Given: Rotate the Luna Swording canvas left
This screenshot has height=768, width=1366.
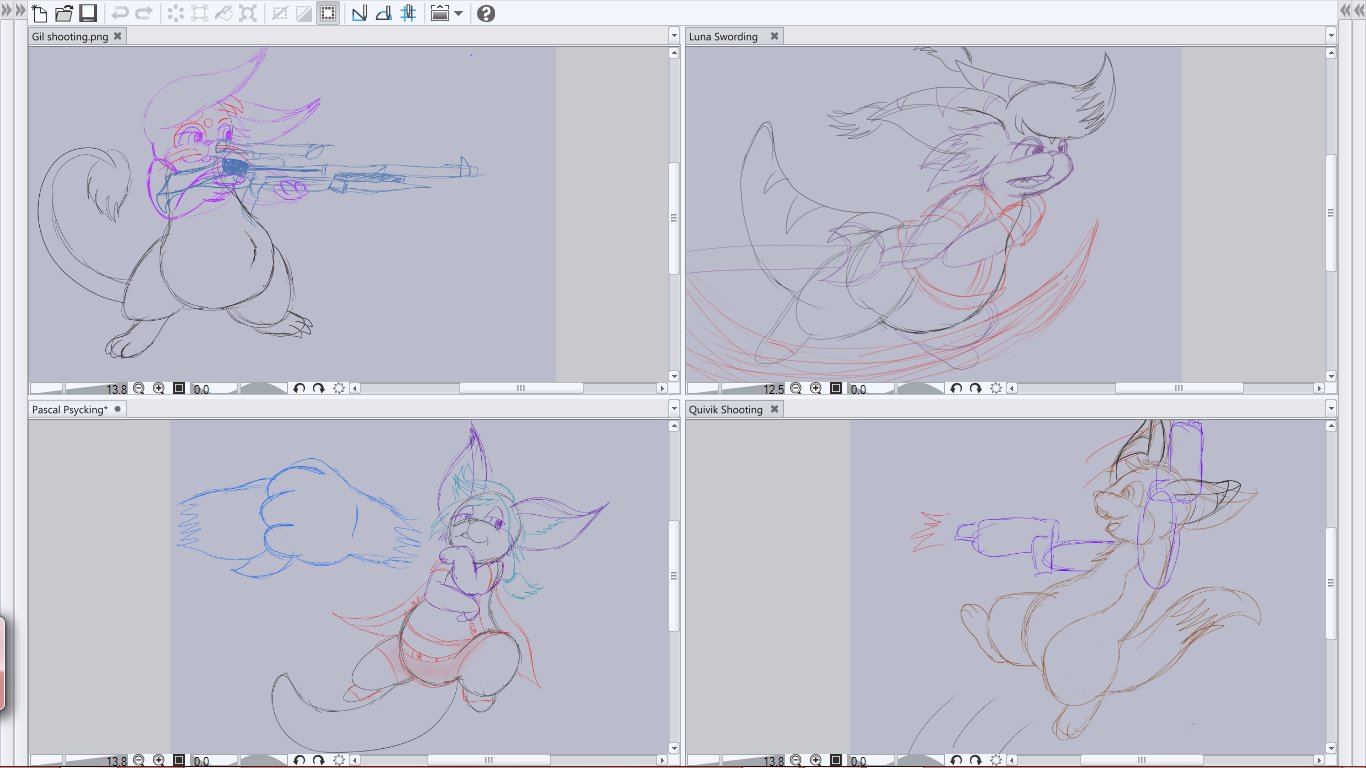Looking at the screenshot, I should (x=956, y=388).
